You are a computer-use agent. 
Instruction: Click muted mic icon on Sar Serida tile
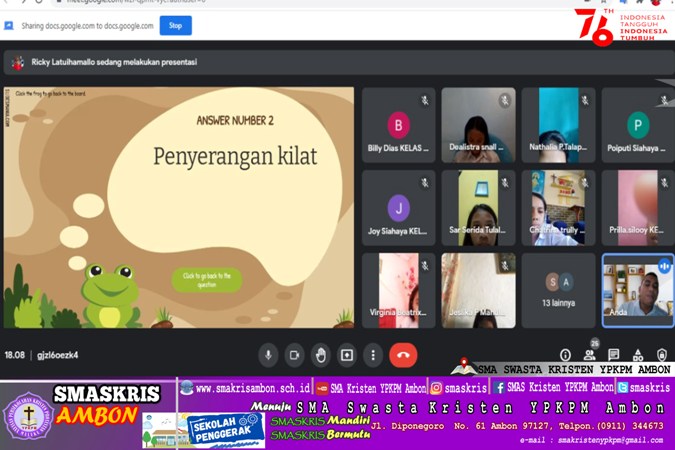pos(505,183)
